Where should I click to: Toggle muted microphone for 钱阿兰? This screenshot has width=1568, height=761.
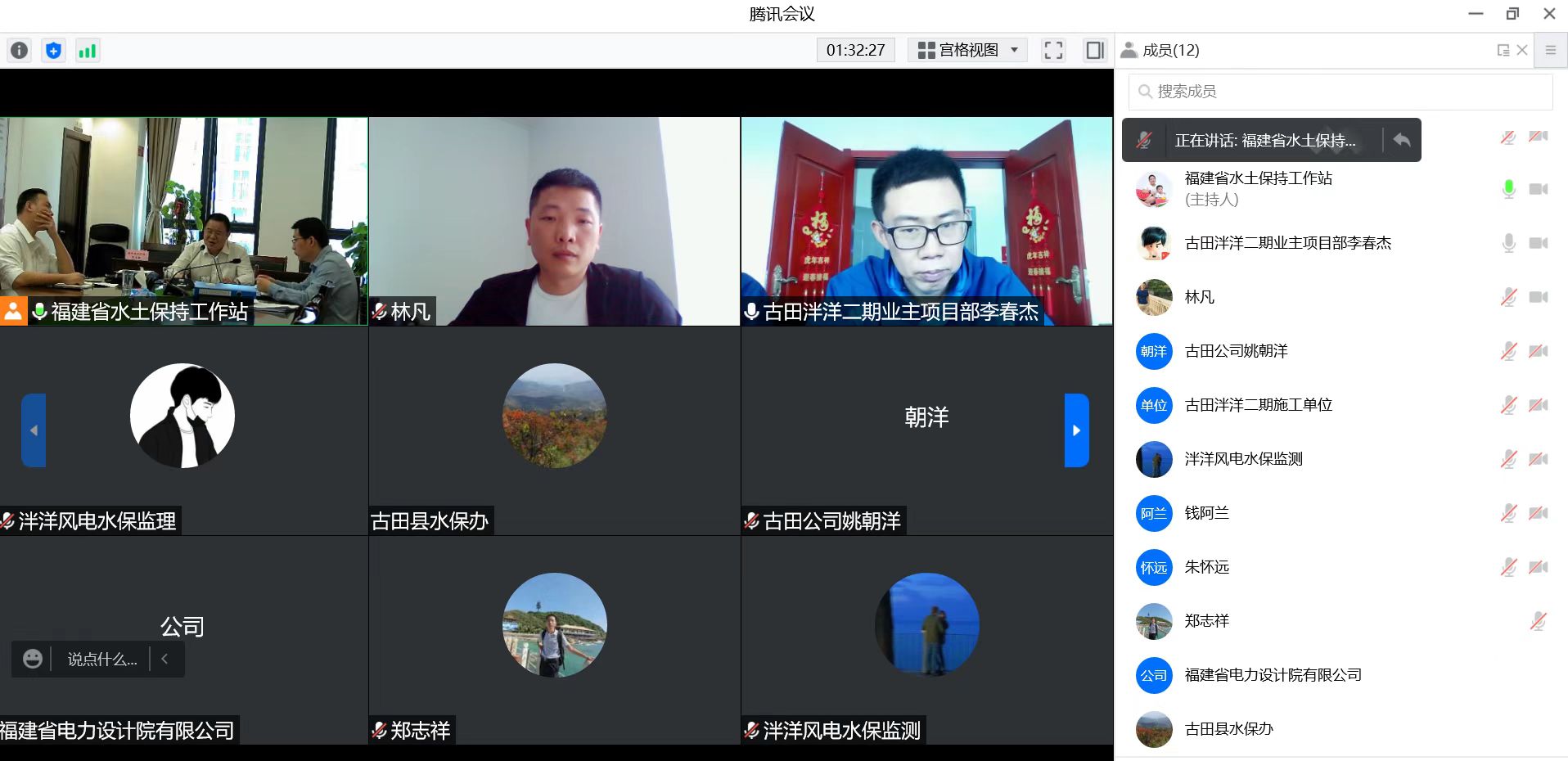[x=1508, y=513]
